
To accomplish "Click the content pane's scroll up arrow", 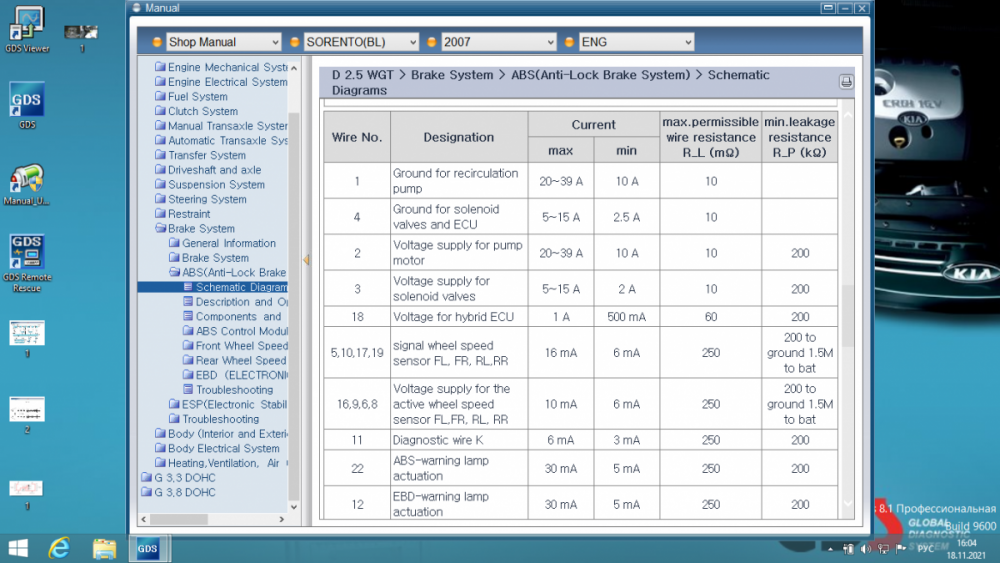I will coord(848,115).
